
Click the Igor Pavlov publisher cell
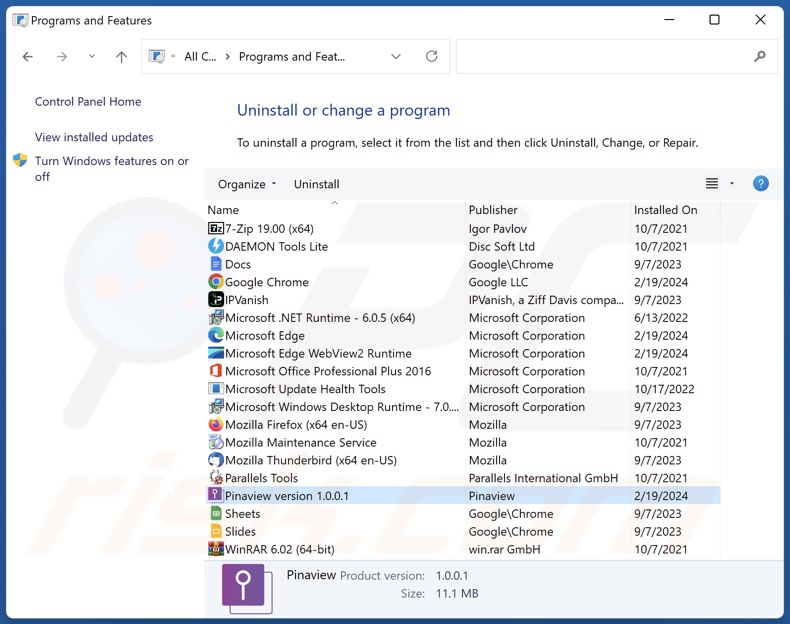(497, 229)
